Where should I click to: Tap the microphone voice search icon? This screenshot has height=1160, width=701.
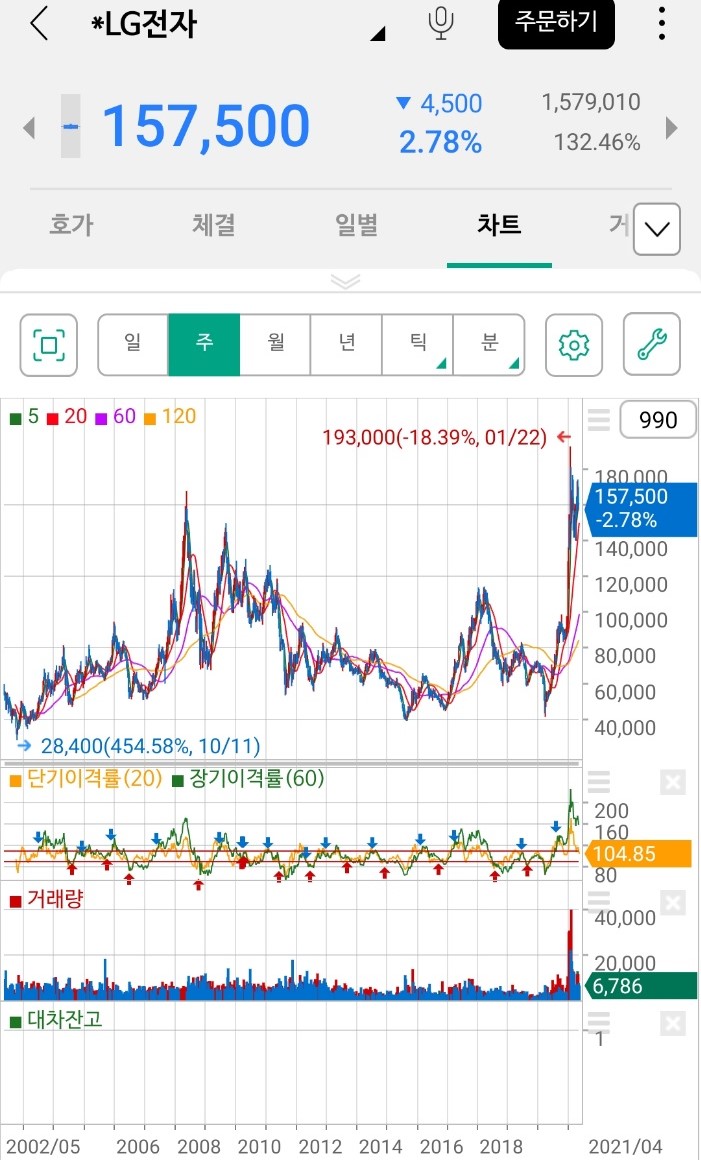tap(441, 24)
